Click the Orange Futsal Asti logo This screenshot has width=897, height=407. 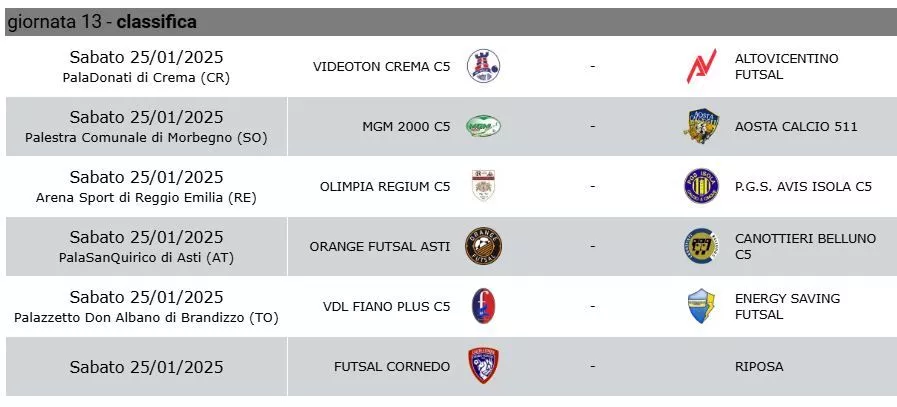483,246
